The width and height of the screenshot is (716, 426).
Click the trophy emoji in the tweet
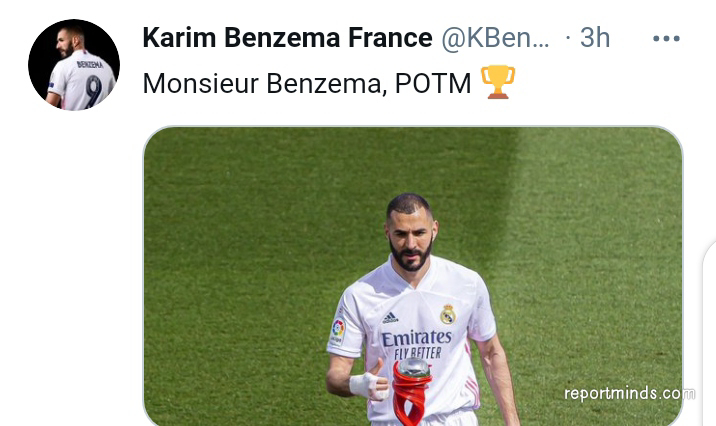(x=498, y=82)
